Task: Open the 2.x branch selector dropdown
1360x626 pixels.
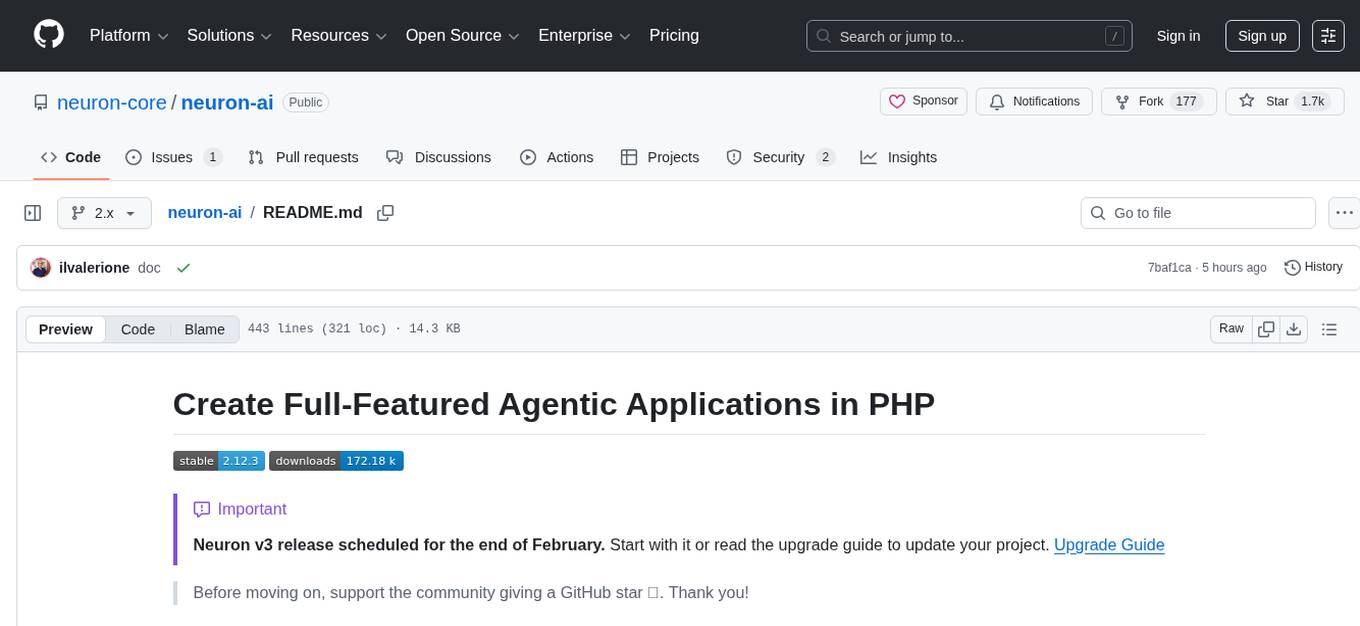Action: pos(104,213)
